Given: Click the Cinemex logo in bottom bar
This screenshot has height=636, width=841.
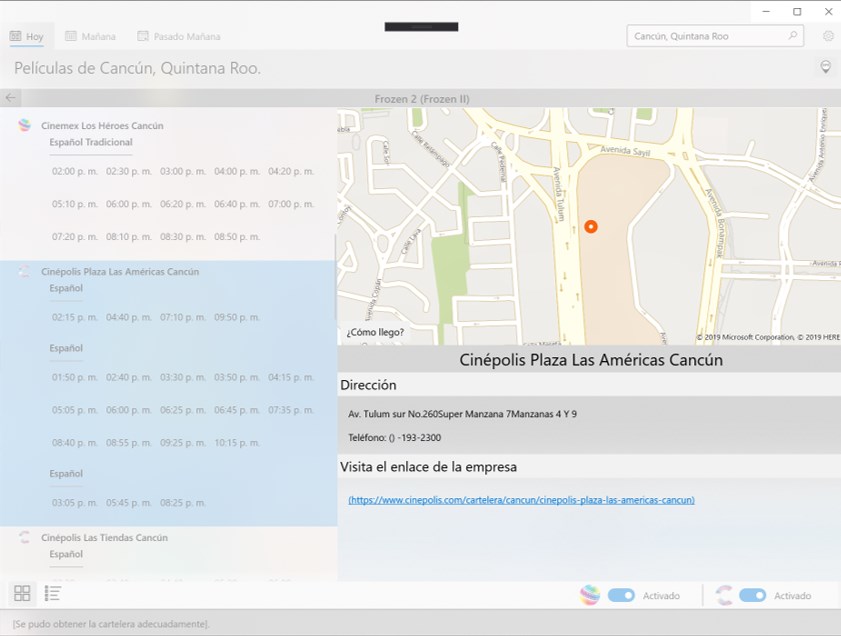Looking at the screenshot, I should pos(589,595).
